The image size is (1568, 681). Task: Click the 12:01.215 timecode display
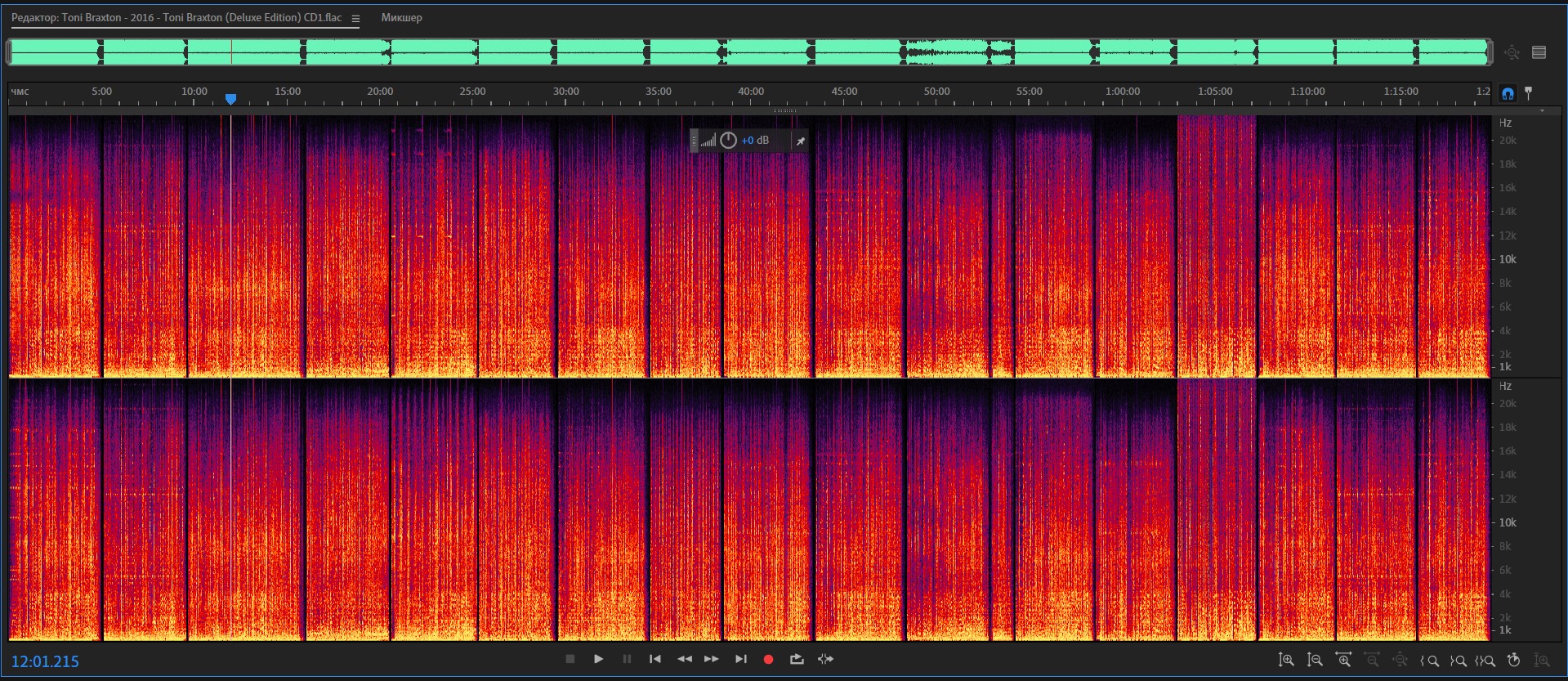[x=45, y=661]
